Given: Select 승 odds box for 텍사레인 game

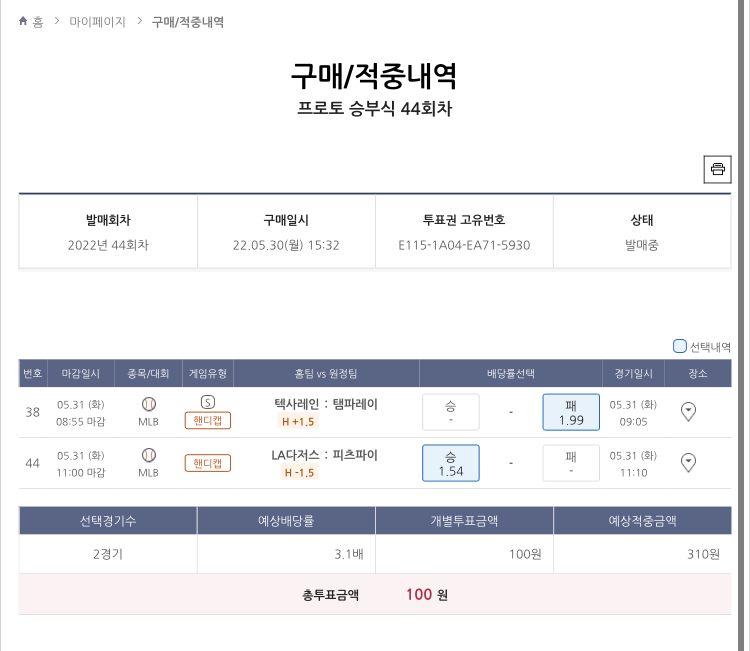Looking at the screenshot, I should (451, 412).
